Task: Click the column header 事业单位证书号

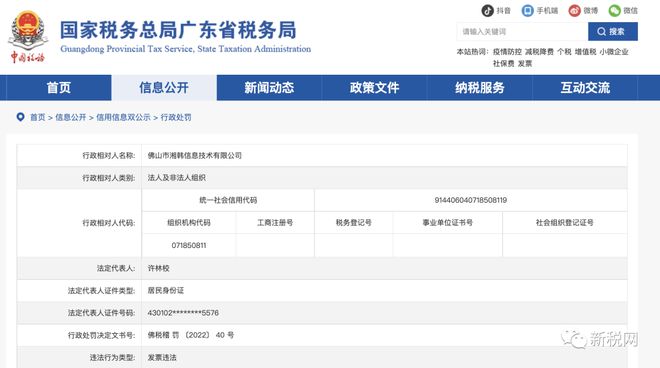Action: [447, 223]
